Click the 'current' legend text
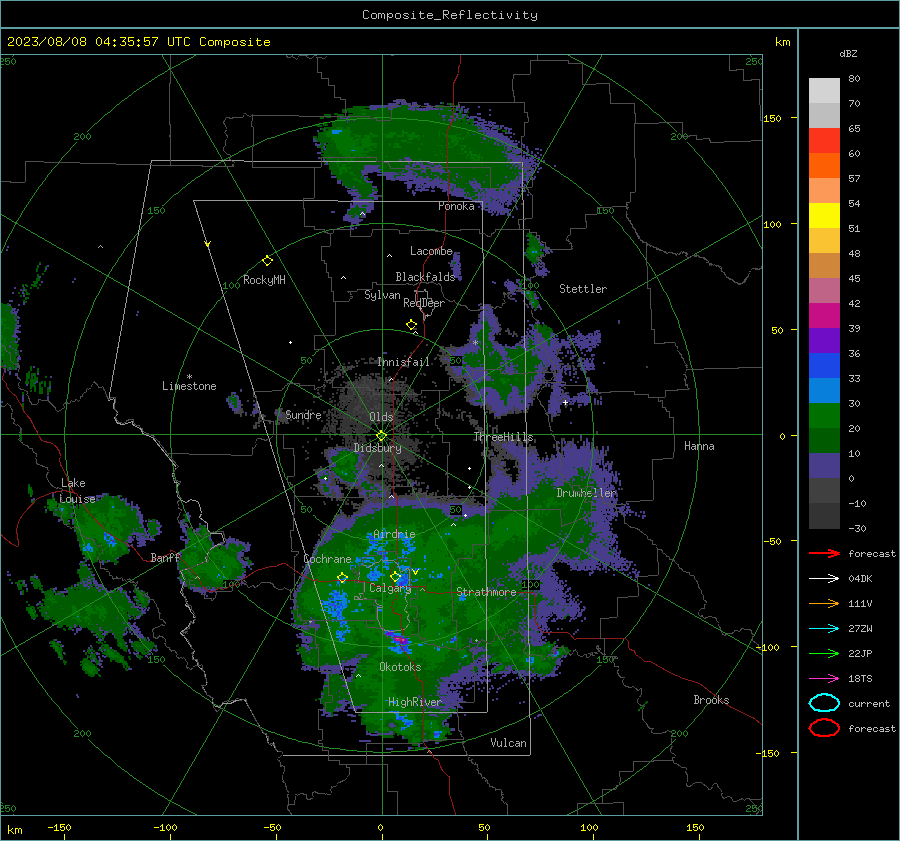Viewport: 900px width, 841px height. (869, 703)
